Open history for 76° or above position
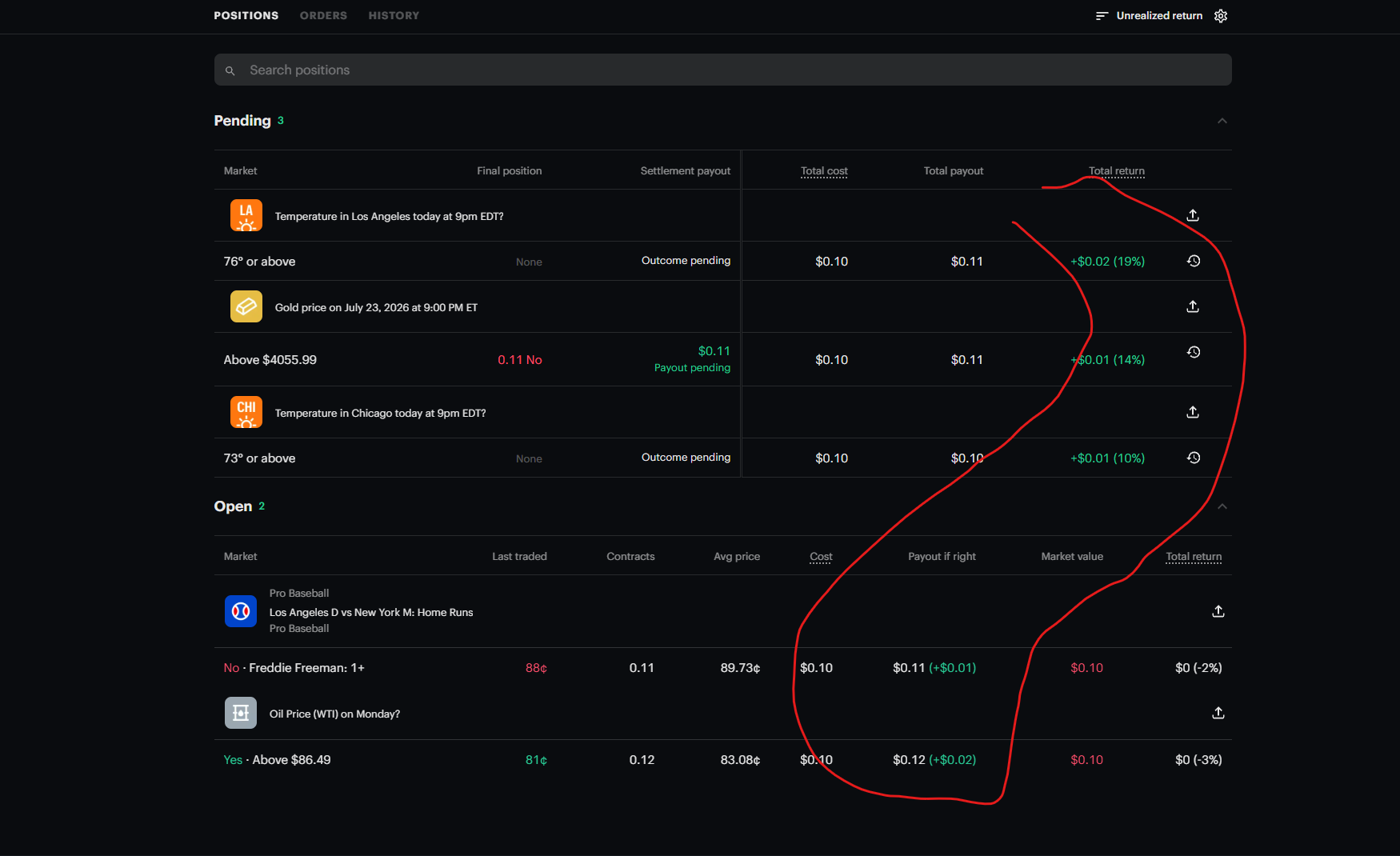The image size is (1400, 856). 1194,261
